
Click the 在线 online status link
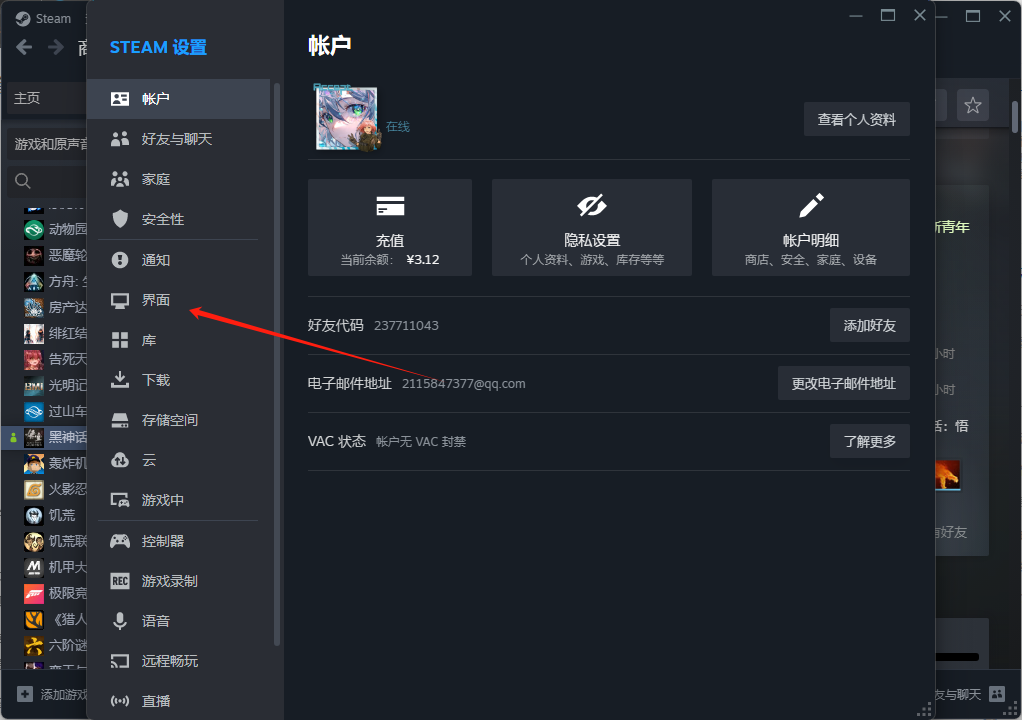point(398,126)
